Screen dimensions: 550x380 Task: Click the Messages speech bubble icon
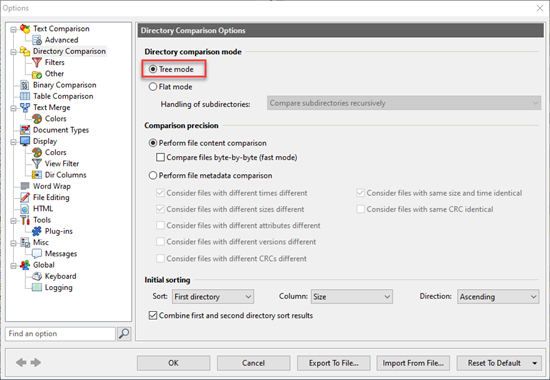37,254
